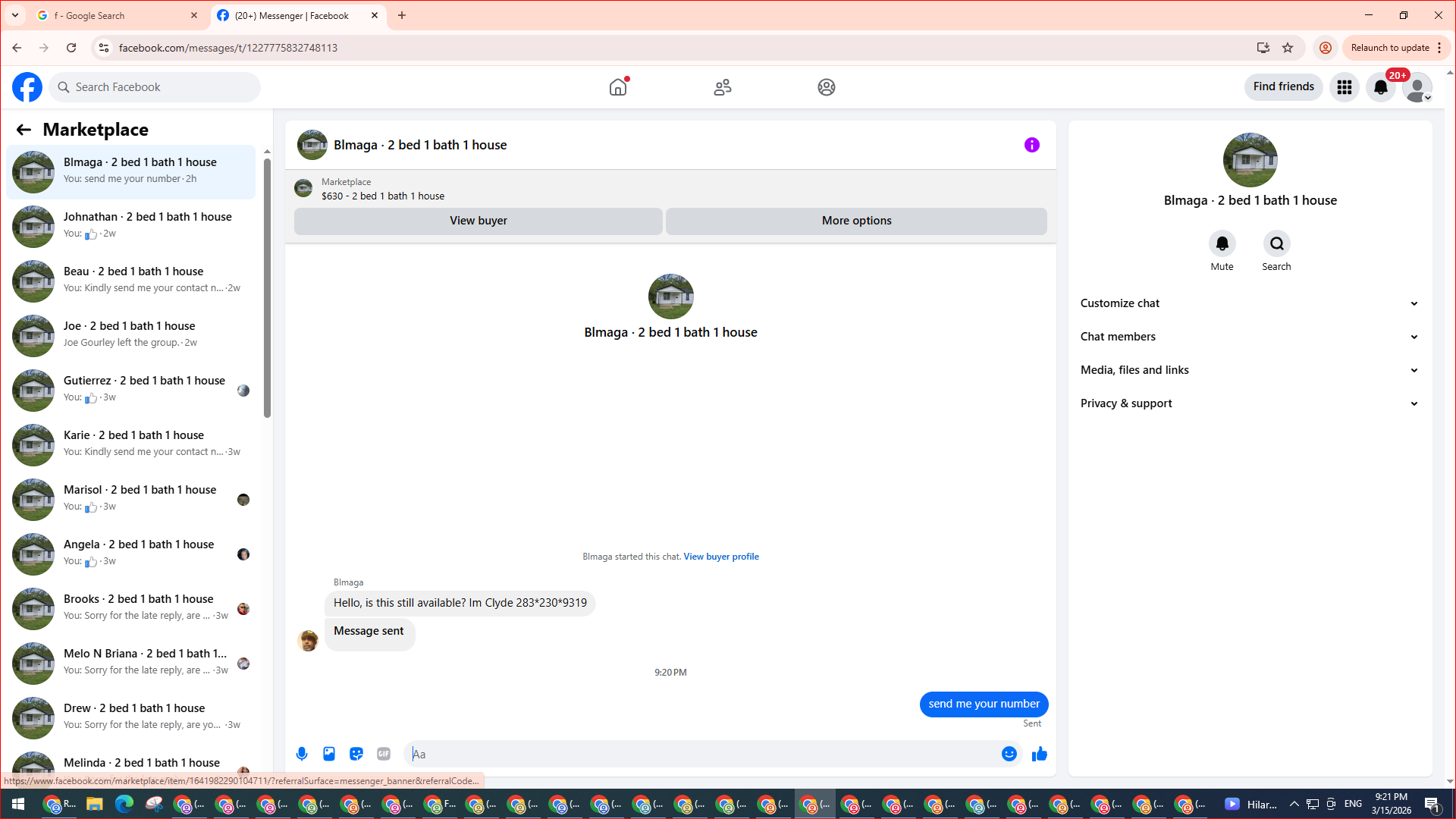Open Chrome tab search dropdown
The height and width of the screenshot is (819, 1456).
pyautogui.click(x=15, y=15)
